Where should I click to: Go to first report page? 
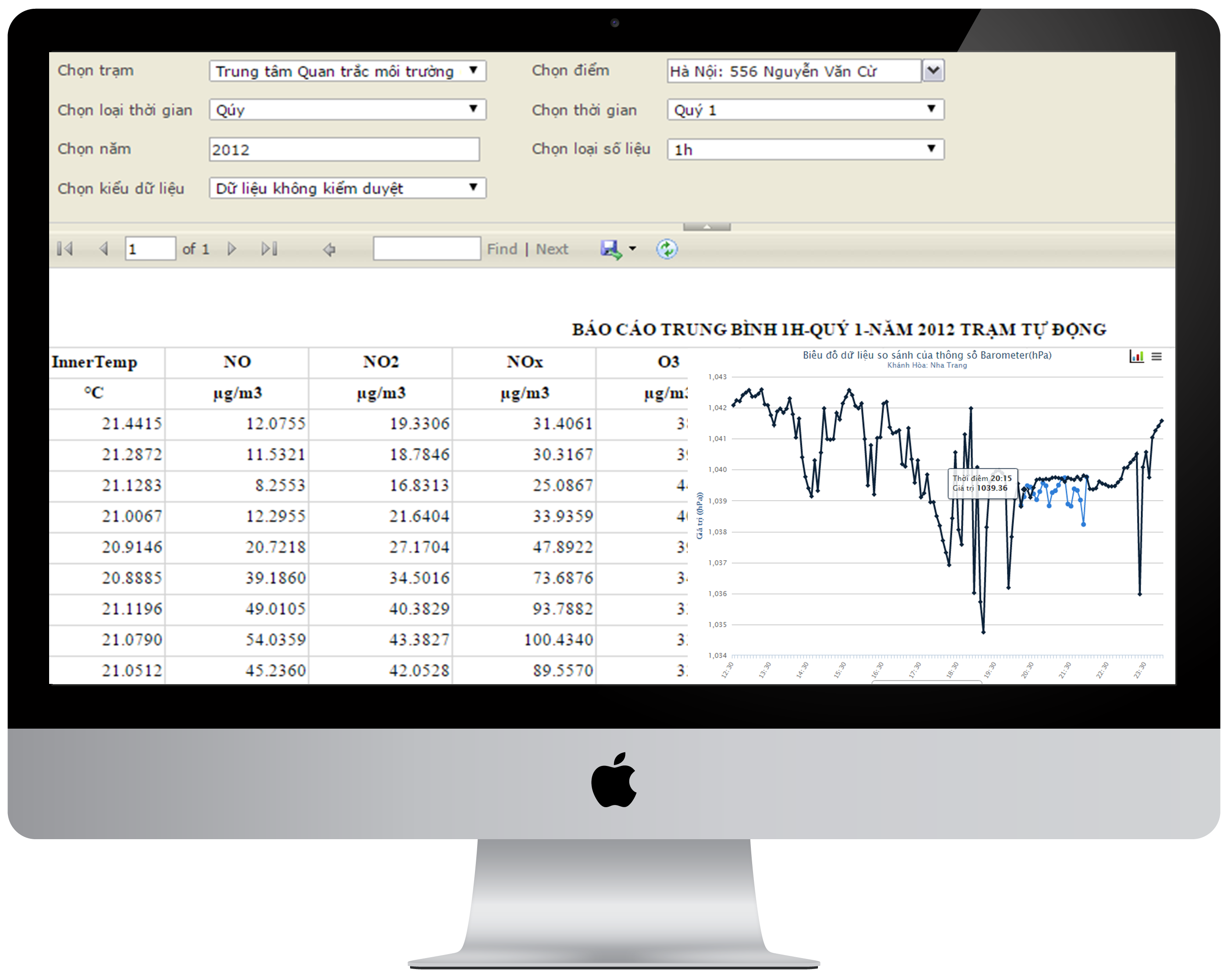pyautogui.click(x=65, y=249)
